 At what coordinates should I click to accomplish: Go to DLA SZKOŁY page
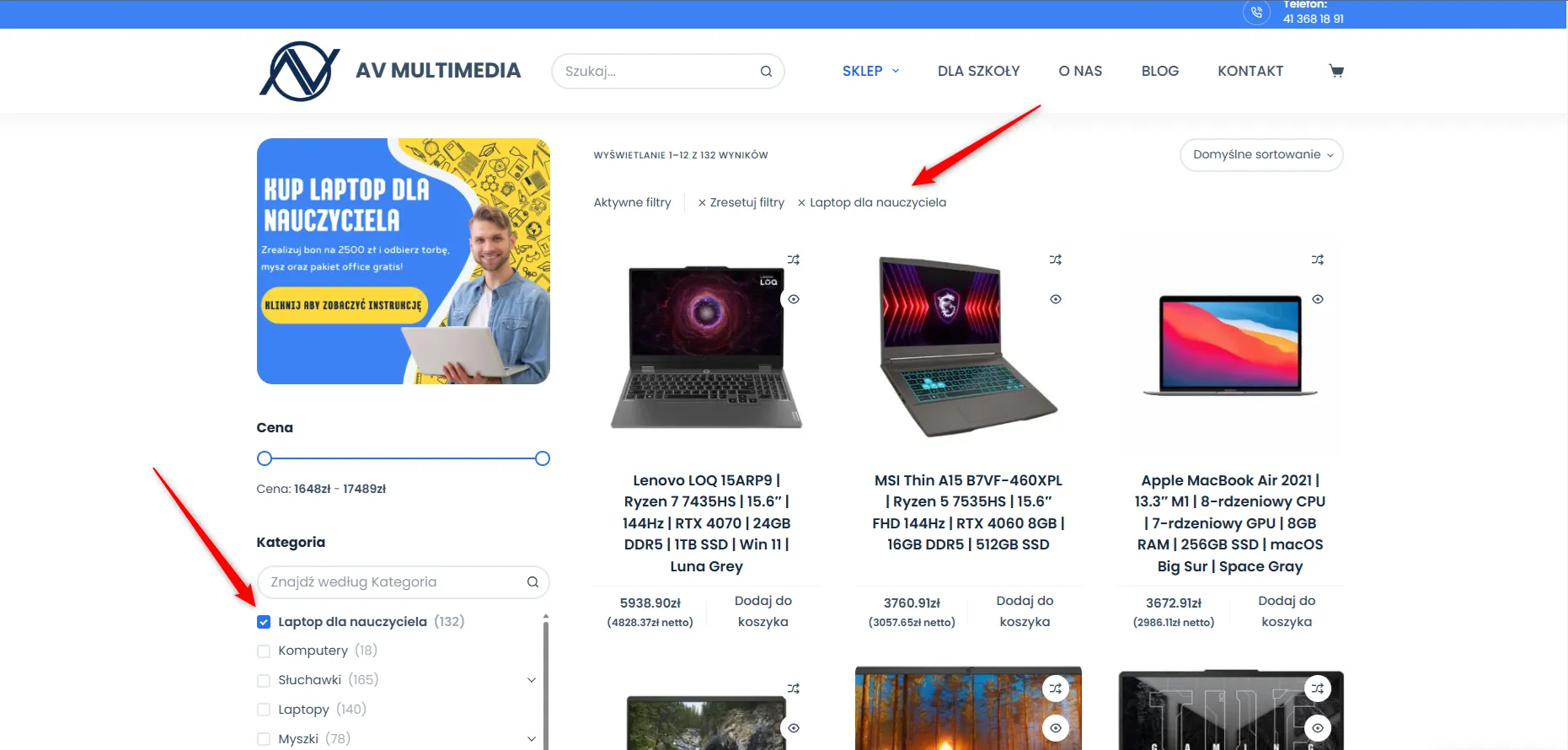click(978, 72)
